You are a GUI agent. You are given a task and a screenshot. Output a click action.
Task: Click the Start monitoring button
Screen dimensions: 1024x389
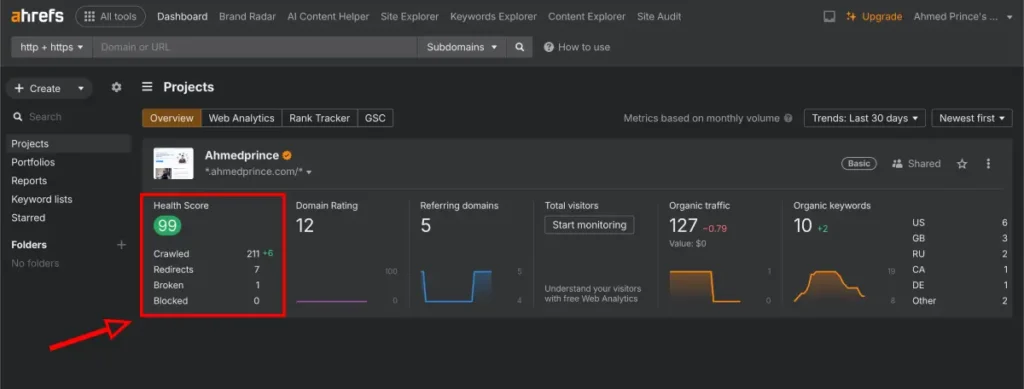tap(589, 225)
